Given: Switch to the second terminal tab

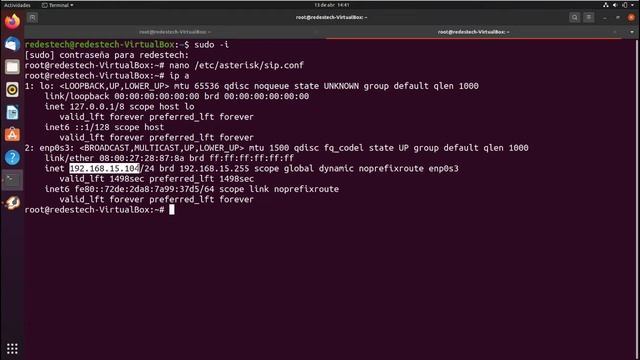Looking at the screenshot, I should [x=473, y=32].
